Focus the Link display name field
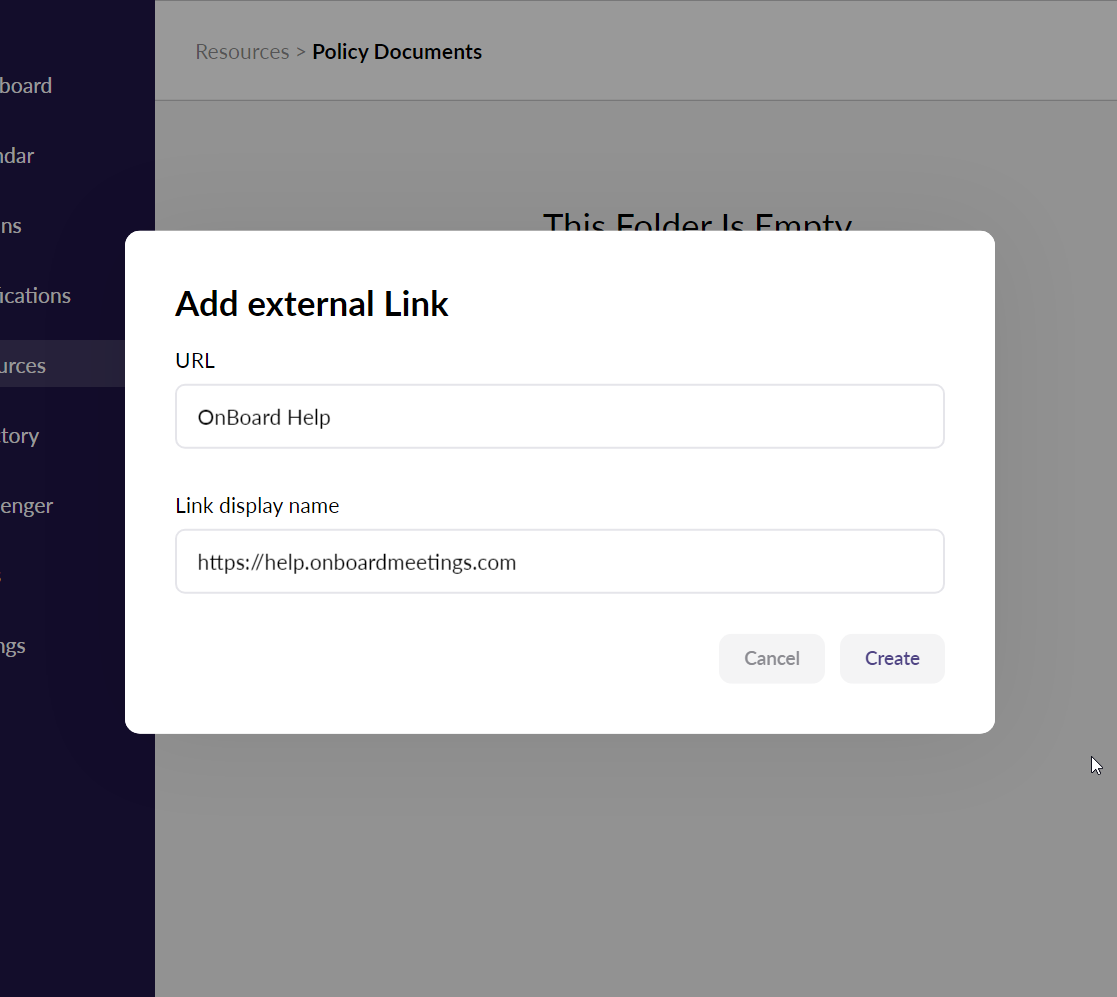Screen dimensions: 1117x997 coord(560,561)
